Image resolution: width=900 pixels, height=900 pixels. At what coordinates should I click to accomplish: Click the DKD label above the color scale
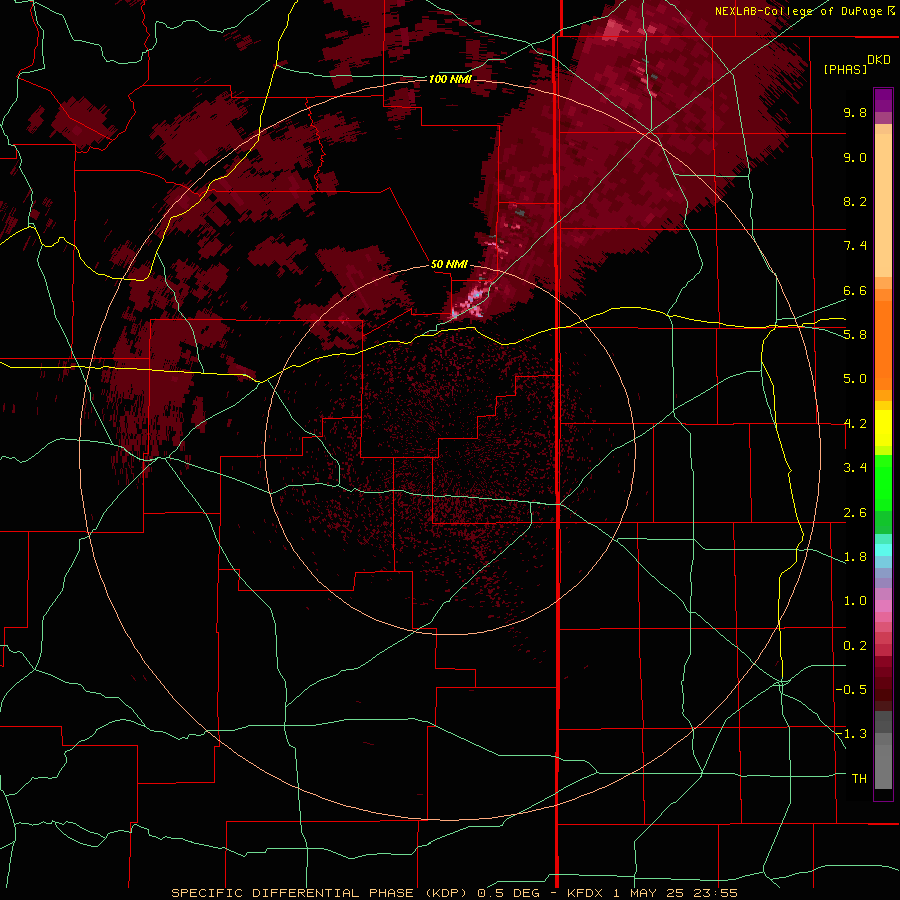tap(879, 60)
